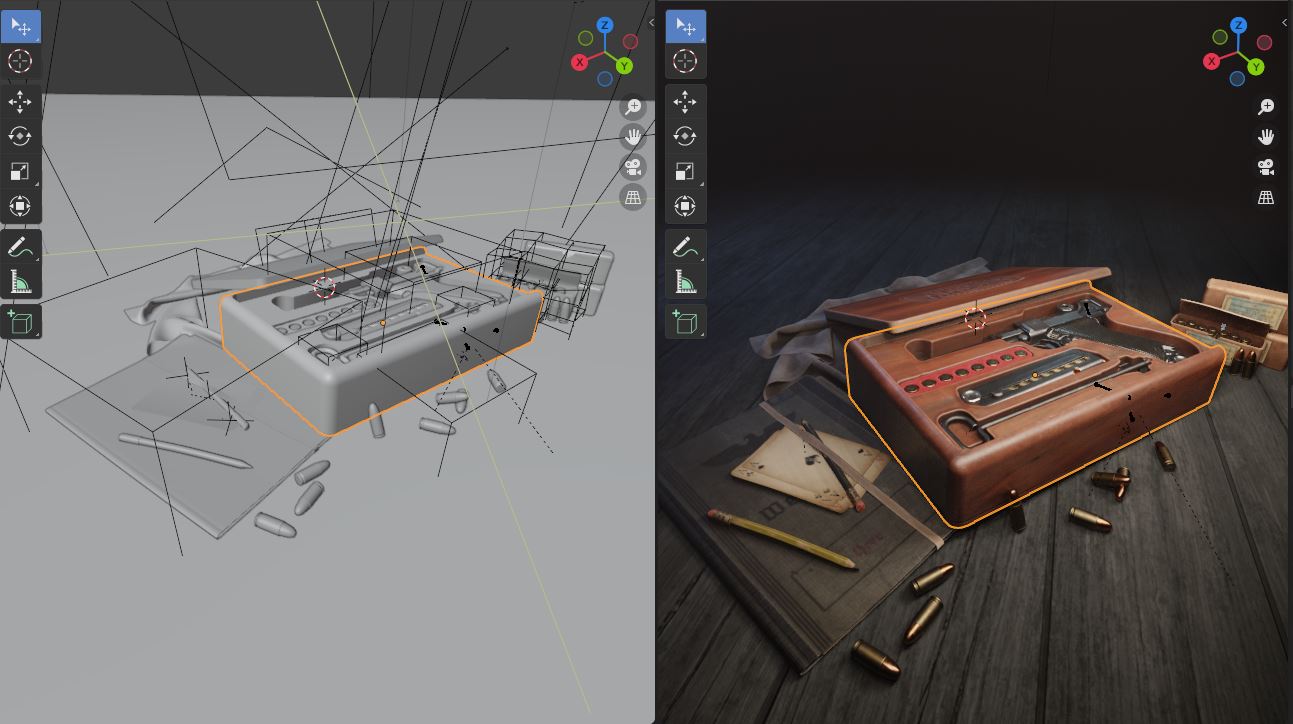Click the hand pan icon in the right viewport
The width and height of the screenshot is (1293, 724).
[1266, 136]
